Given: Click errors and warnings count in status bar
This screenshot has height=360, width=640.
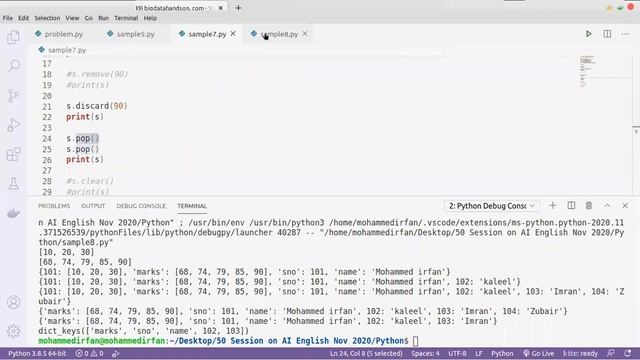Looking at the screenshot, I should (89, 353).
